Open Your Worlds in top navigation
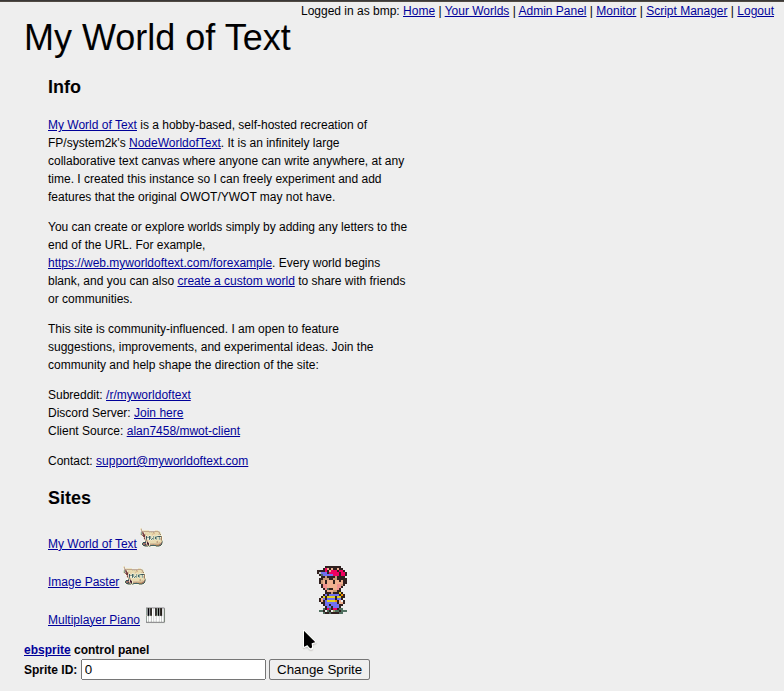This screenshot has width=784, height=691. tap(477, 11)
